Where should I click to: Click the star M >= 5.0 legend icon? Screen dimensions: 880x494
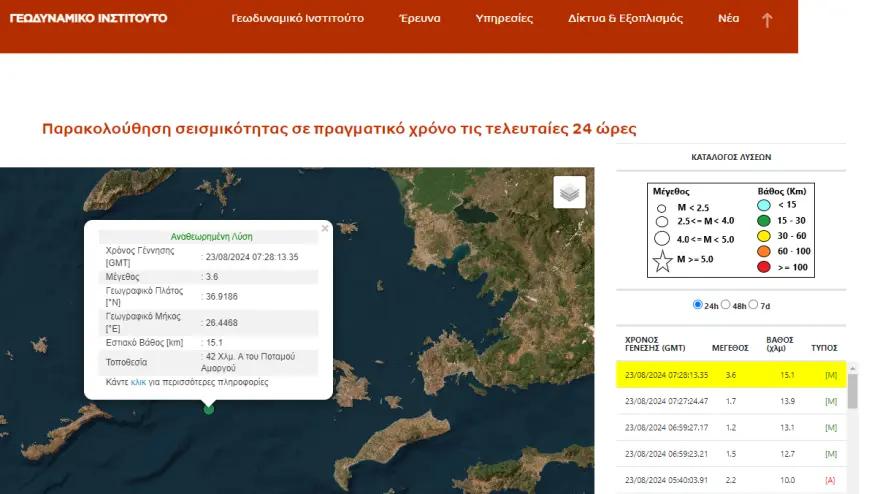click(660, 264)
